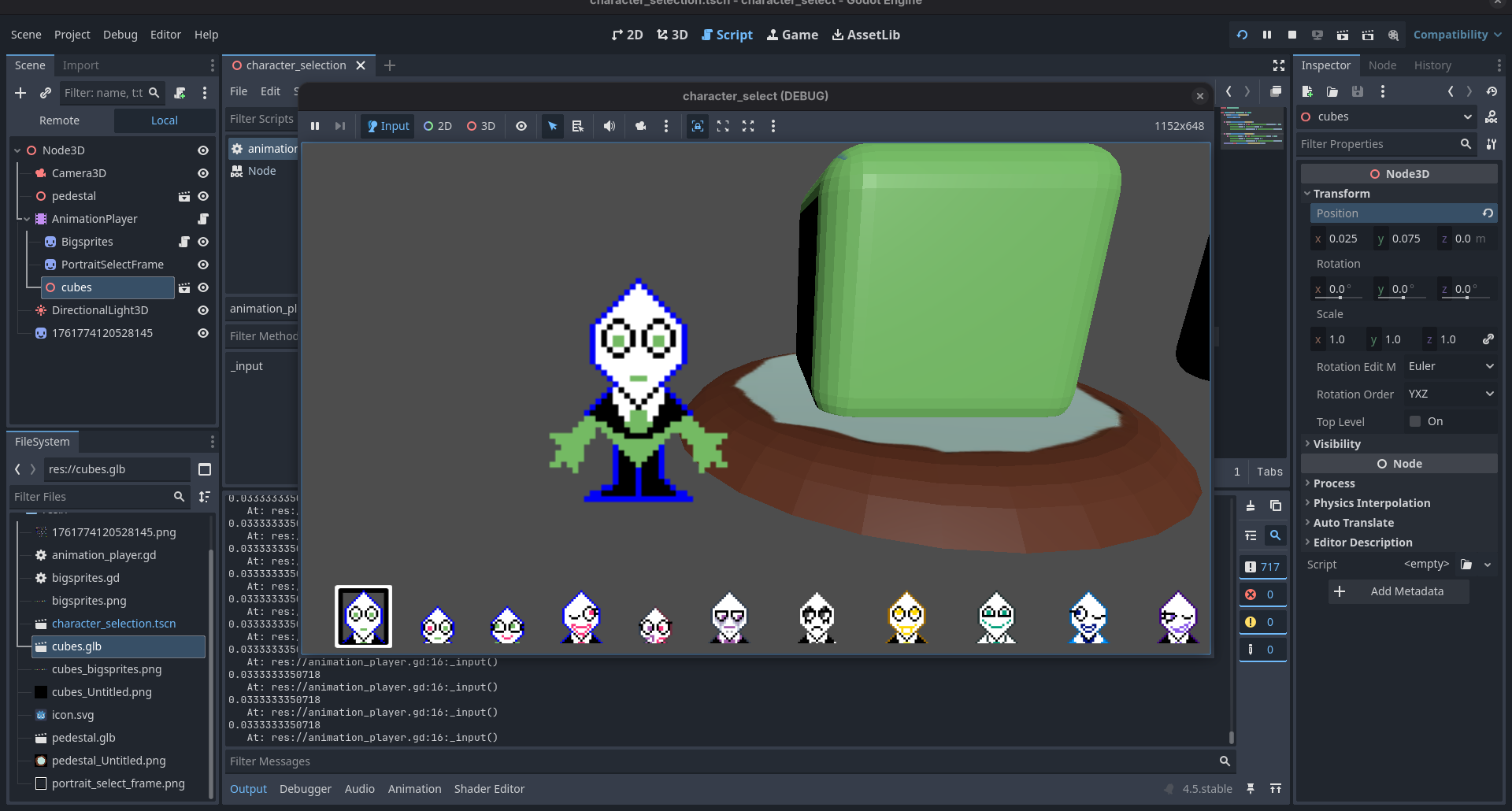The width and height of the screenshot is (1512, 811).
Task: Click the add new node plus icon
Action: 20,93
